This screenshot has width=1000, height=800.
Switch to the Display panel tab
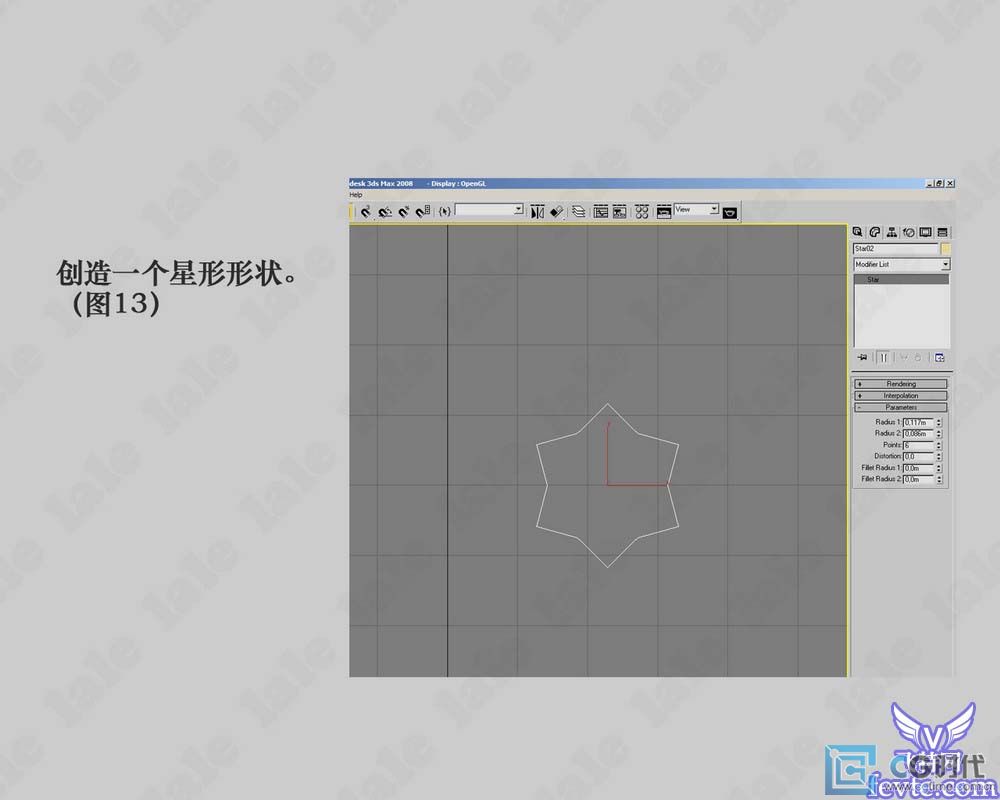tap(925, 232)
